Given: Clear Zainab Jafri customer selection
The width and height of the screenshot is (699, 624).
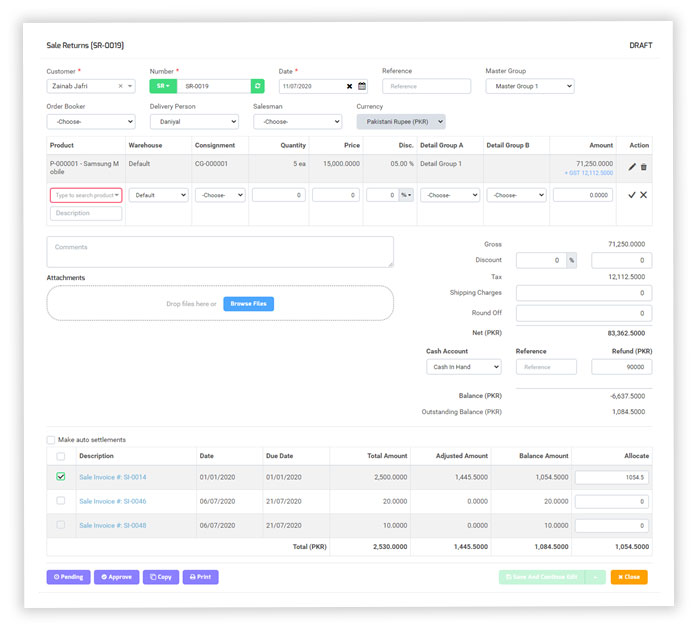Looking at the screenshot, I should (x=121, y=87).
